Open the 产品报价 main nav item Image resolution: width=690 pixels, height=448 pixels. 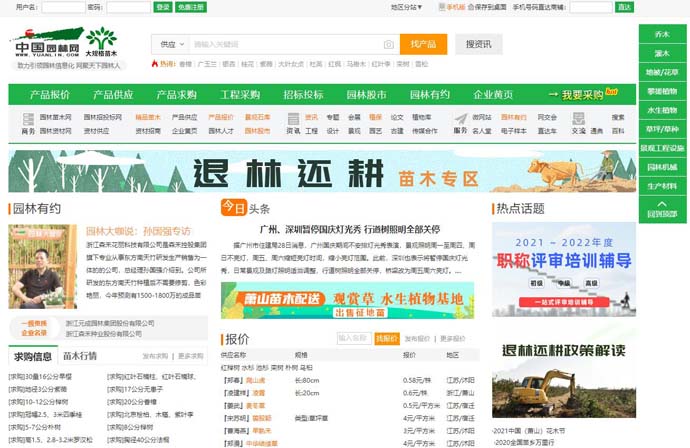pyautogui.click(x=50, y=95)
